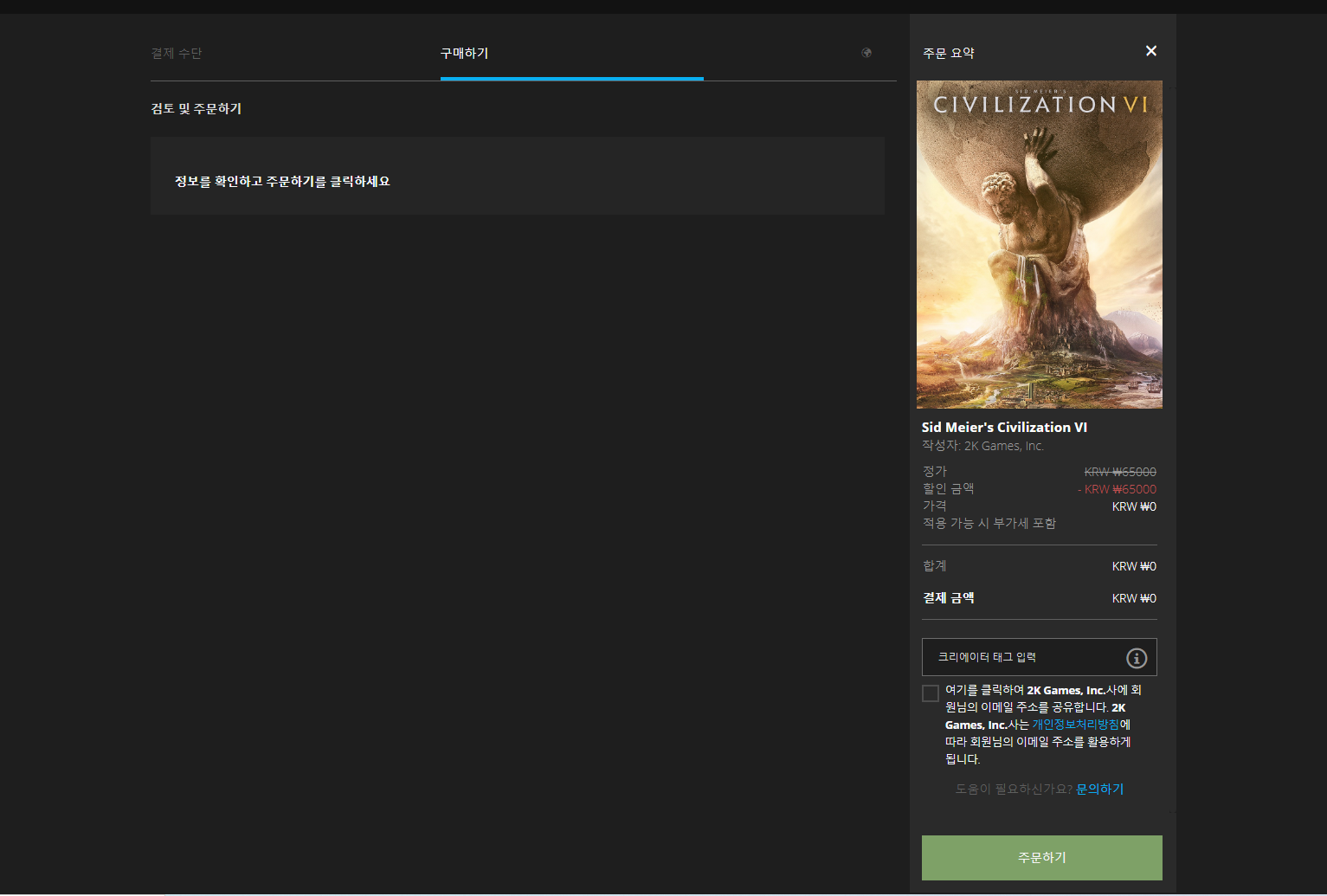
Task: Select the 구매하기 tab
Action: pos(465,54)
